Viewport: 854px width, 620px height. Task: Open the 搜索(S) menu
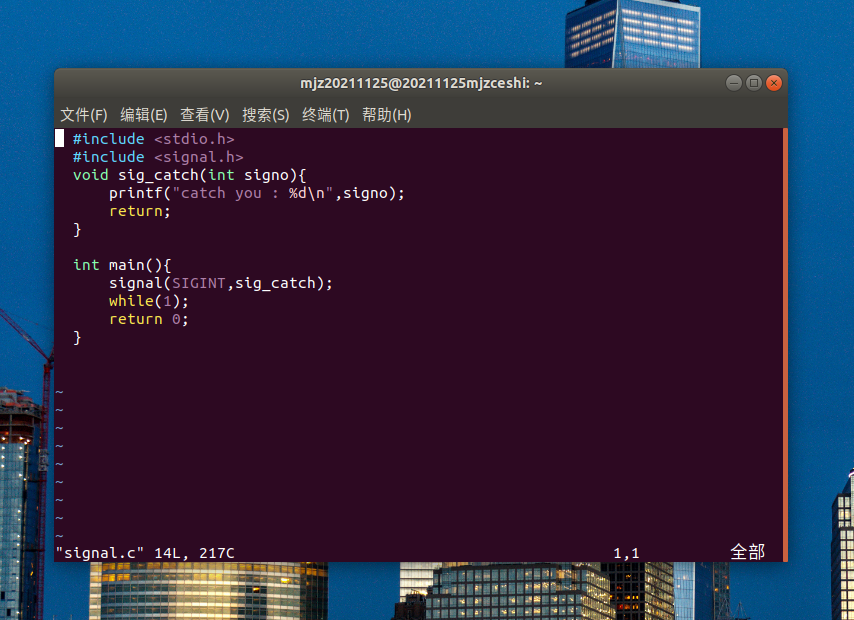click(x=266, y=115)
